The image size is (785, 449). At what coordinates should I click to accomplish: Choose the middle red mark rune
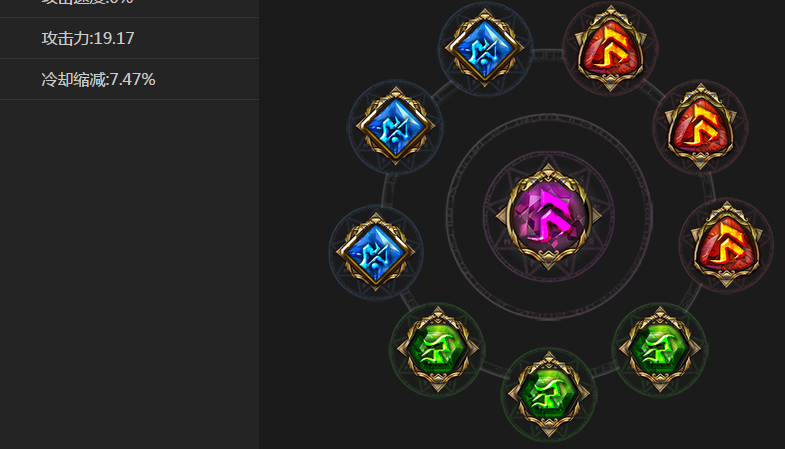(700, 126)
